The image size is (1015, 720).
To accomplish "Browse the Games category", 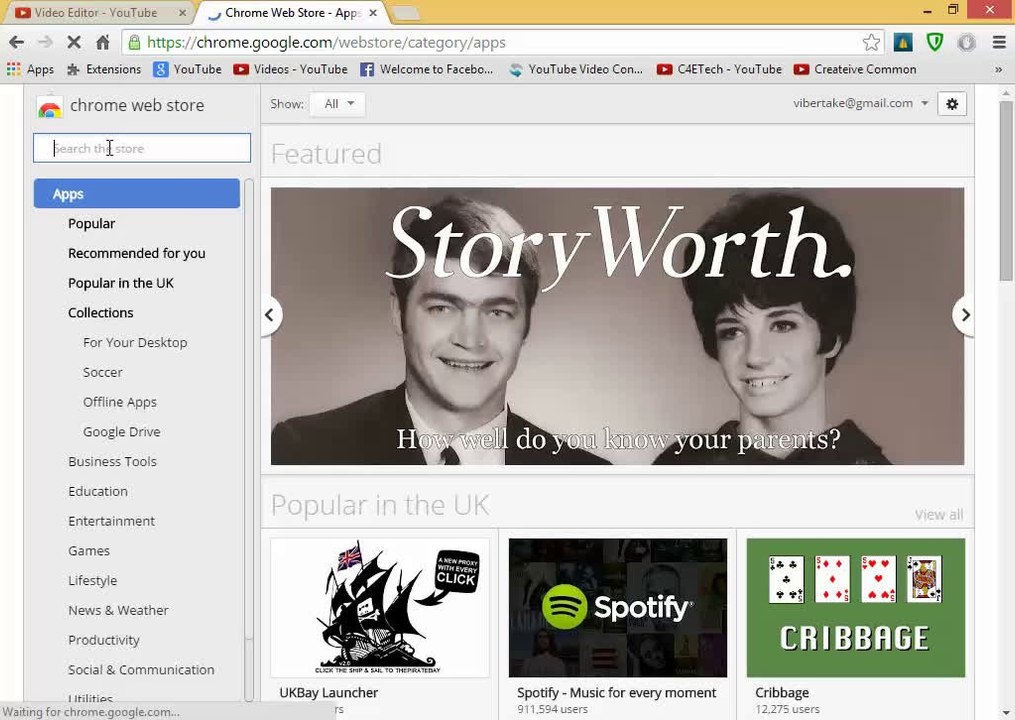I will [x=89, y=551].
